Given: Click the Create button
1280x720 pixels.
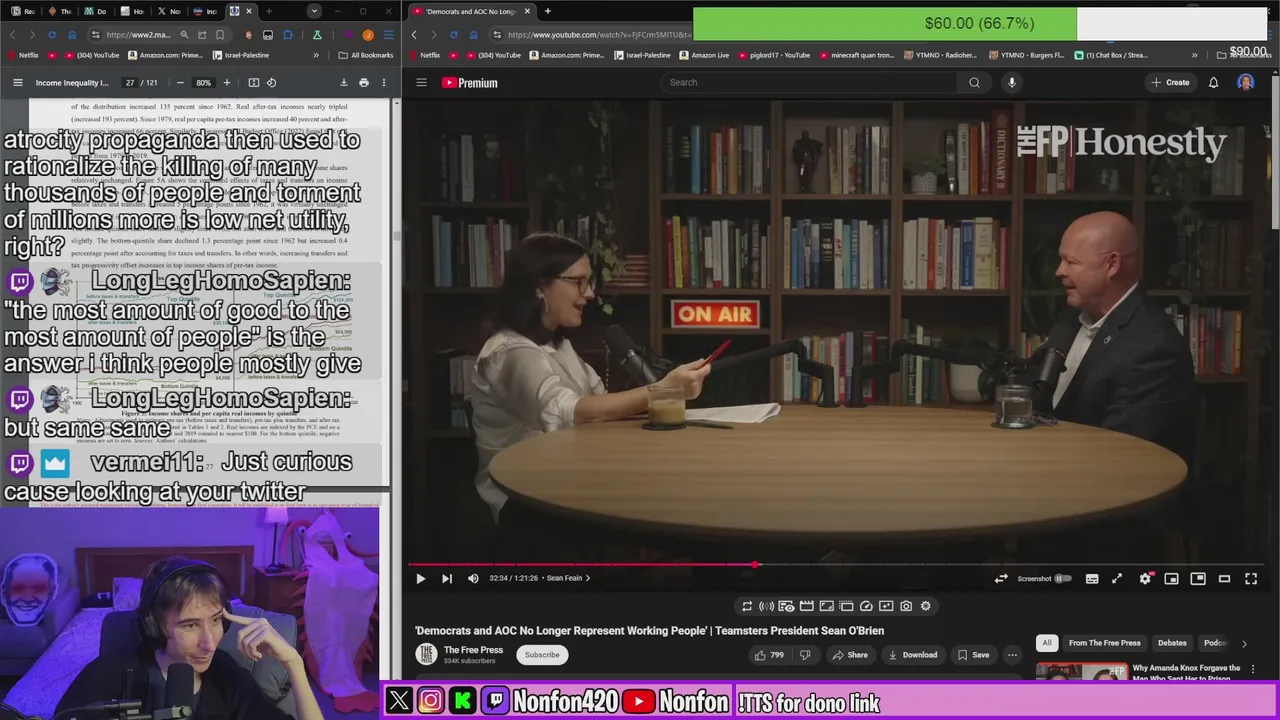Looking at the screenshot, I should click(1170, 82).
